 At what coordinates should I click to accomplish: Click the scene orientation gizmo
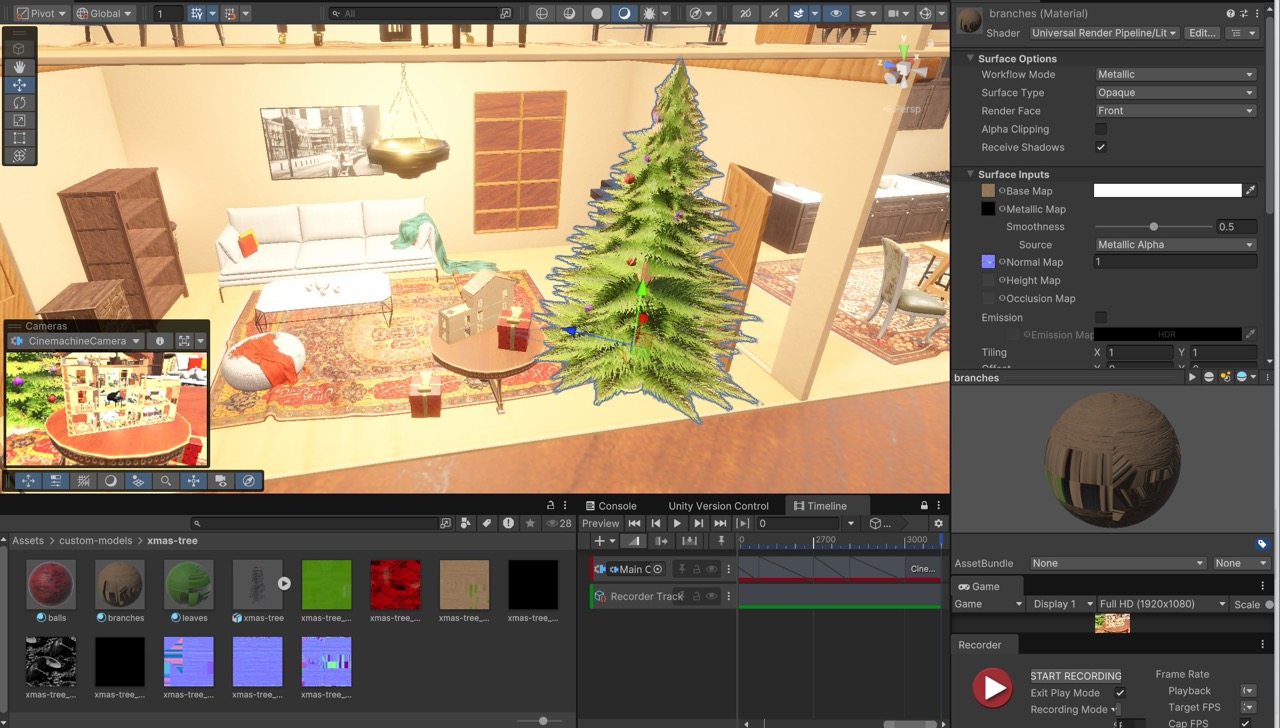(x=903, y=71)
